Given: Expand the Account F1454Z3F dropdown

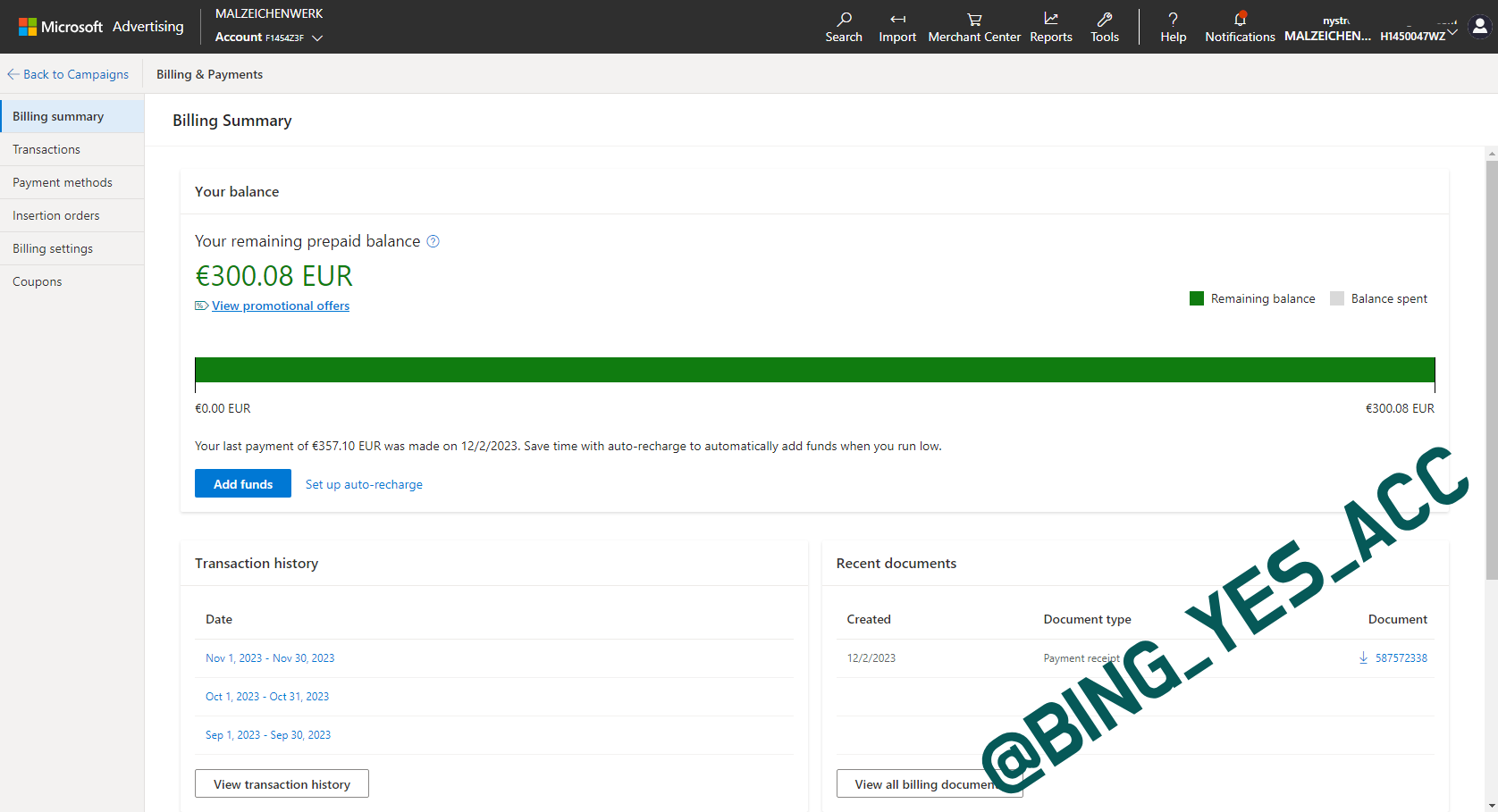Looking at the screenshot, I should click(317, 38).
